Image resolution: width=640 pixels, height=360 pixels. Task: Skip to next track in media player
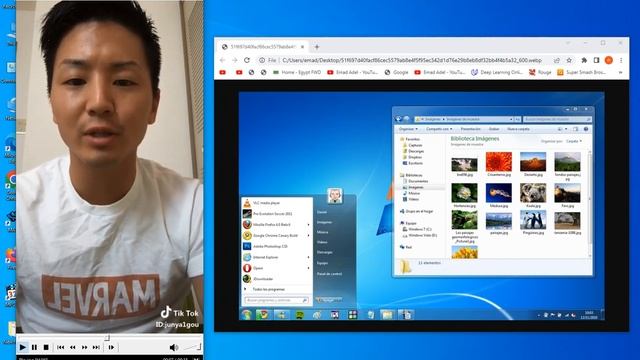(96, 347)
